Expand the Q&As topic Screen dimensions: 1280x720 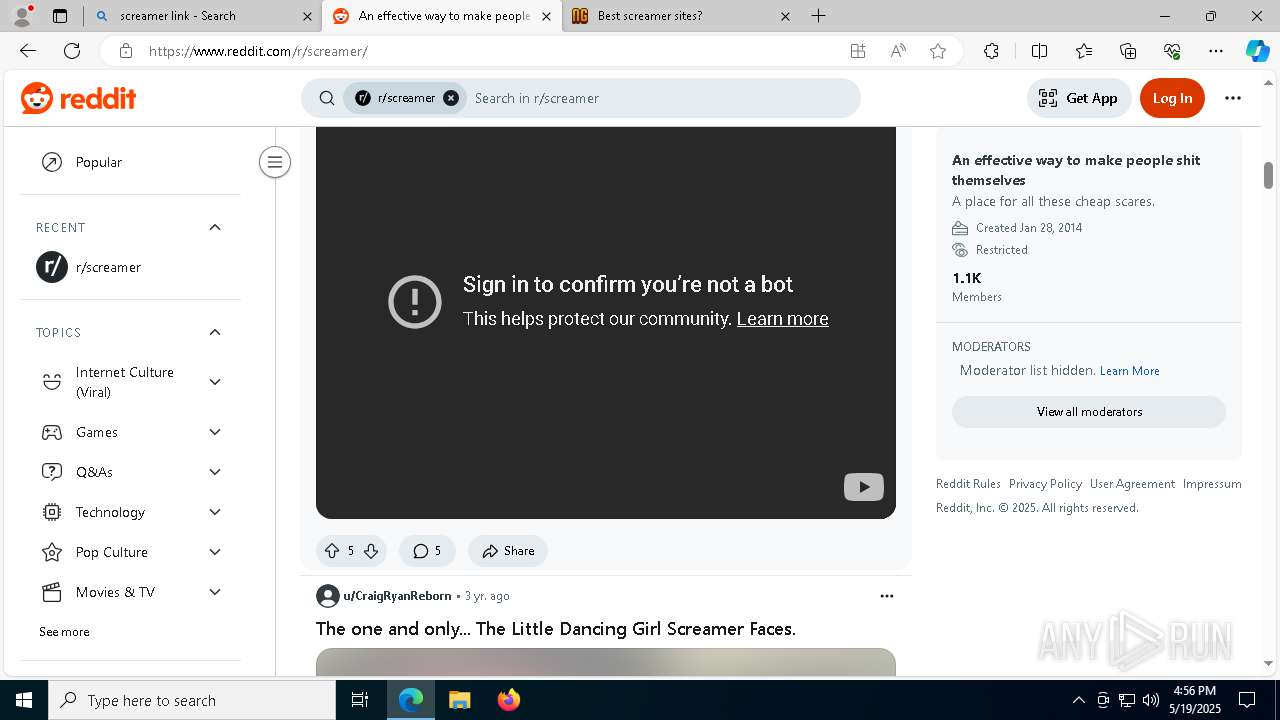coord(214,472)
